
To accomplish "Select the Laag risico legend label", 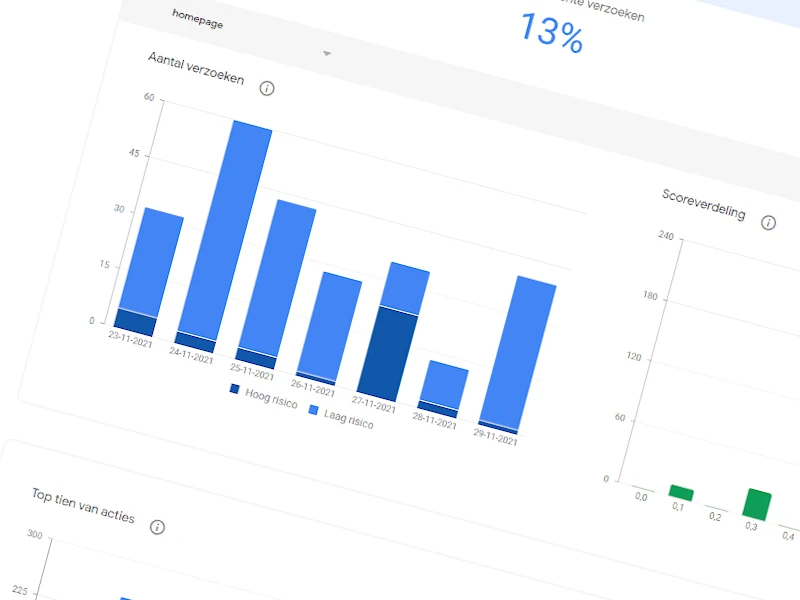I will 349,419.
